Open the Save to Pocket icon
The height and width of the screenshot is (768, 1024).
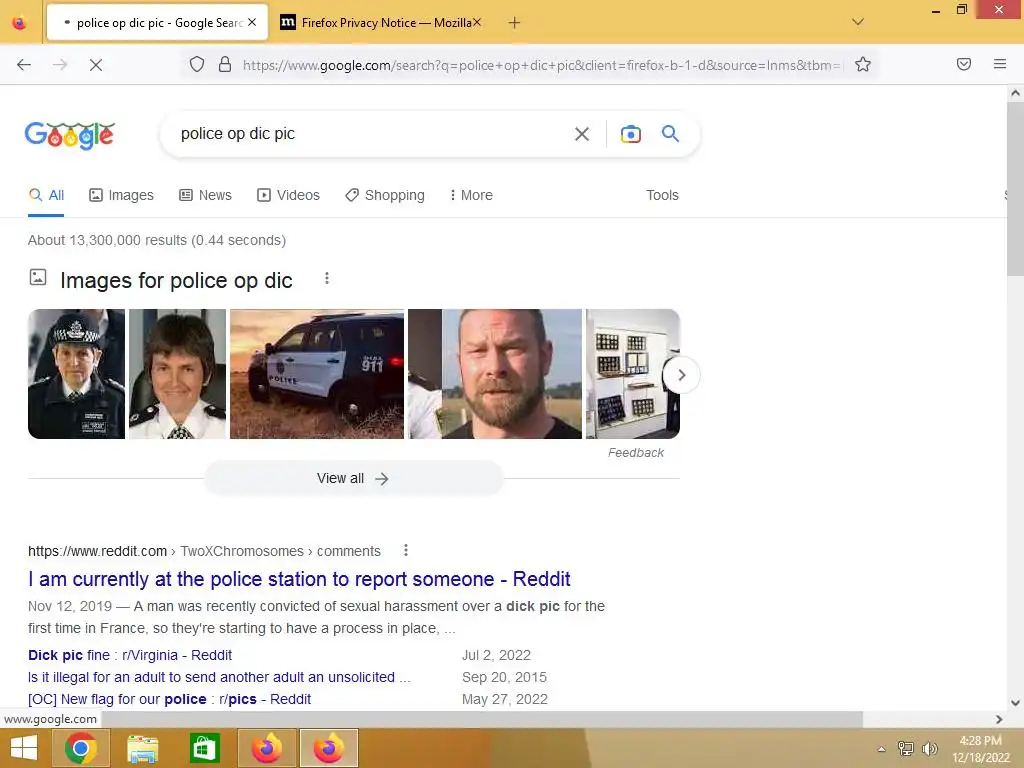(964, 64)
